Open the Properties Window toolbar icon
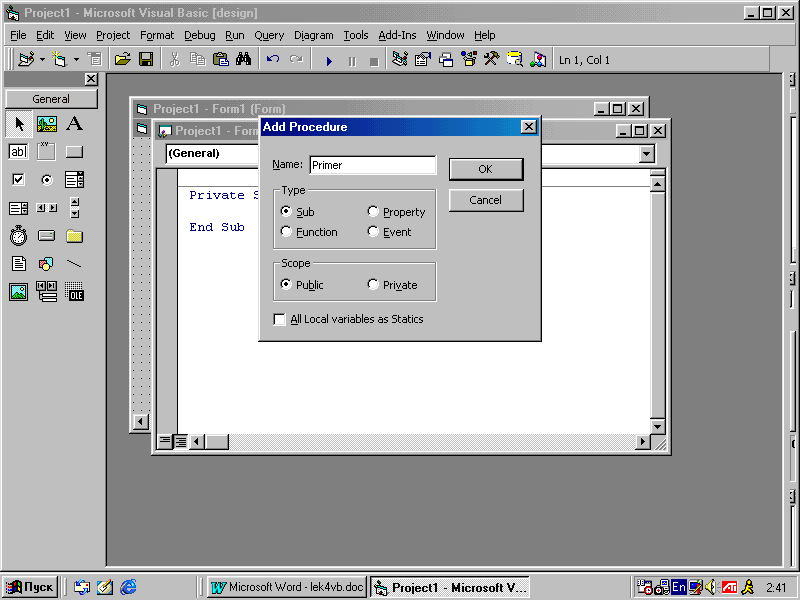Viewport: 800px width, 600px height. 423,60
